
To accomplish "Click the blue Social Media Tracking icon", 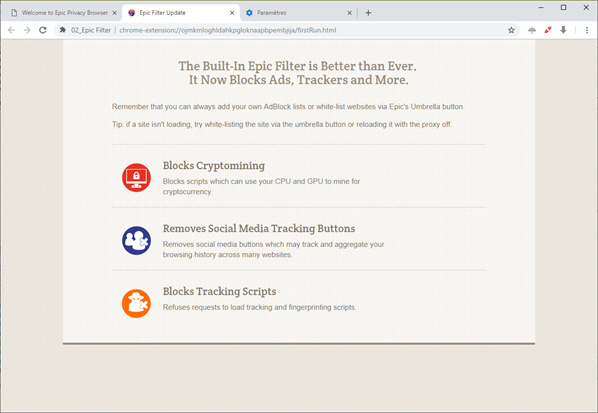I will (x=136, y=241).
